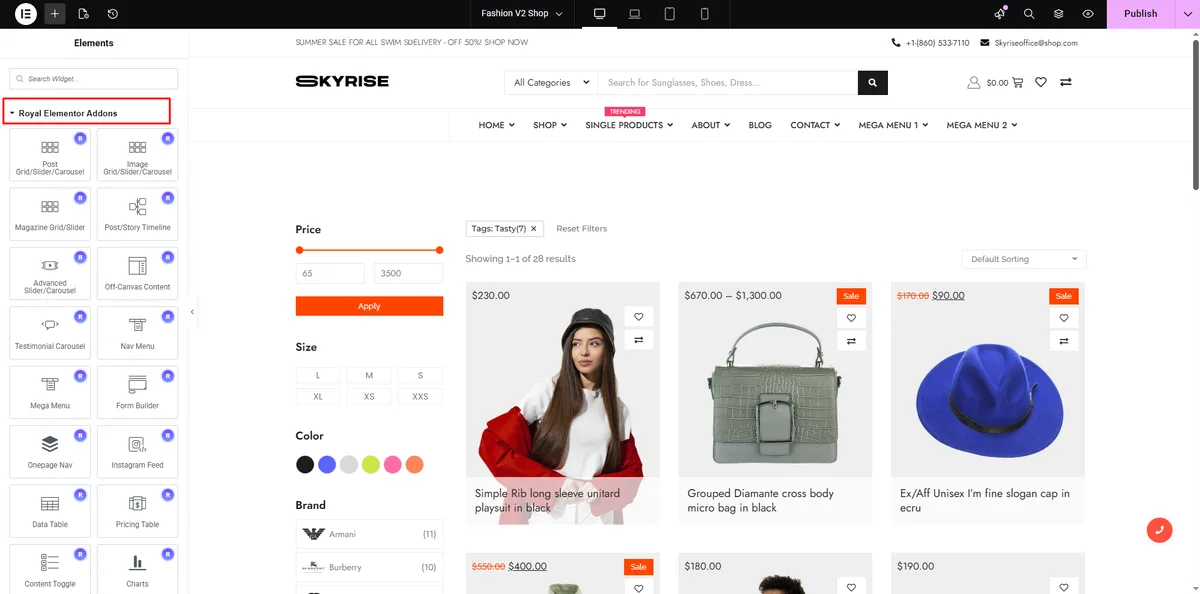Open the What's New megaphone icon
The width and height of the screenshot is (1200, 594).
(x=1000, y=14)
